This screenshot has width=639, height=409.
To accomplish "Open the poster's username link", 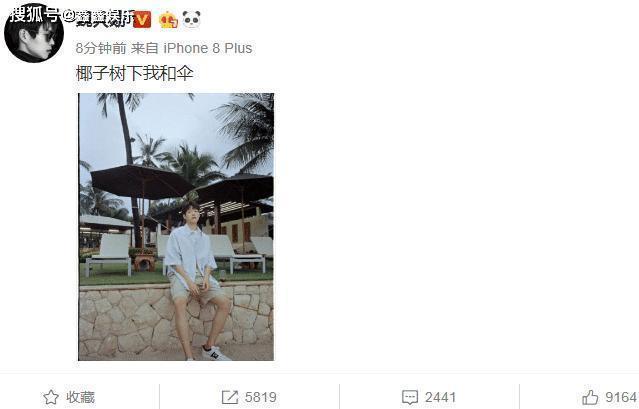I will 104,19.
